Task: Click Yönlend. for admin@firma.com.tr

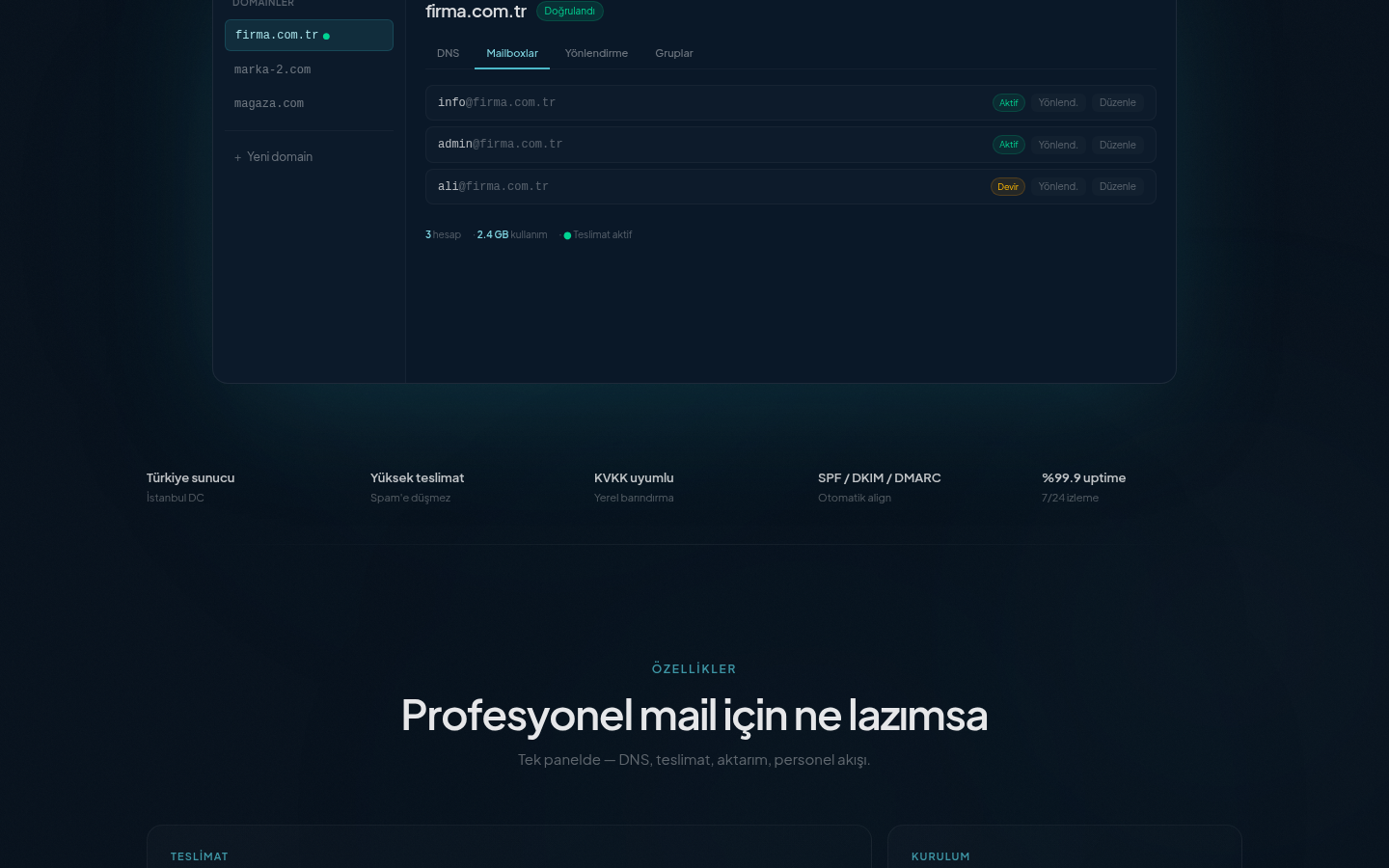Action: (1058, 145)
